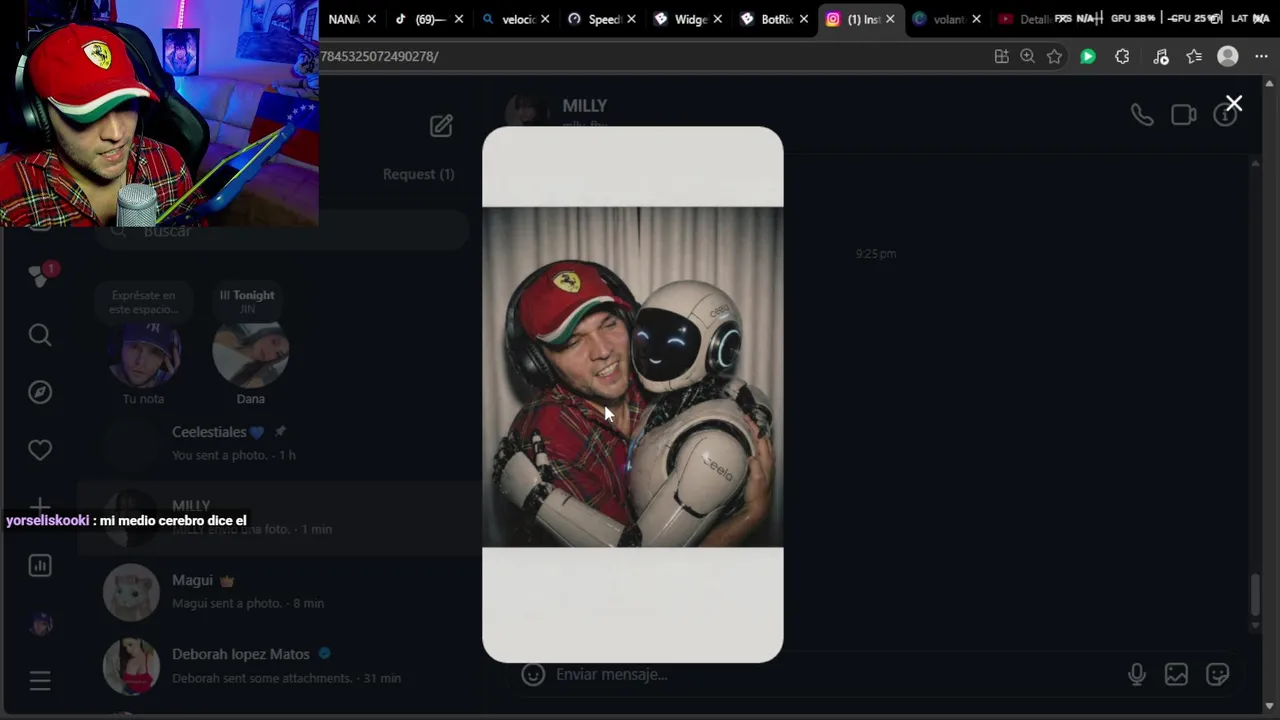The image size is (1280, 720).
Task: Open browser settings and more menu
Action: click(1261, 56)
